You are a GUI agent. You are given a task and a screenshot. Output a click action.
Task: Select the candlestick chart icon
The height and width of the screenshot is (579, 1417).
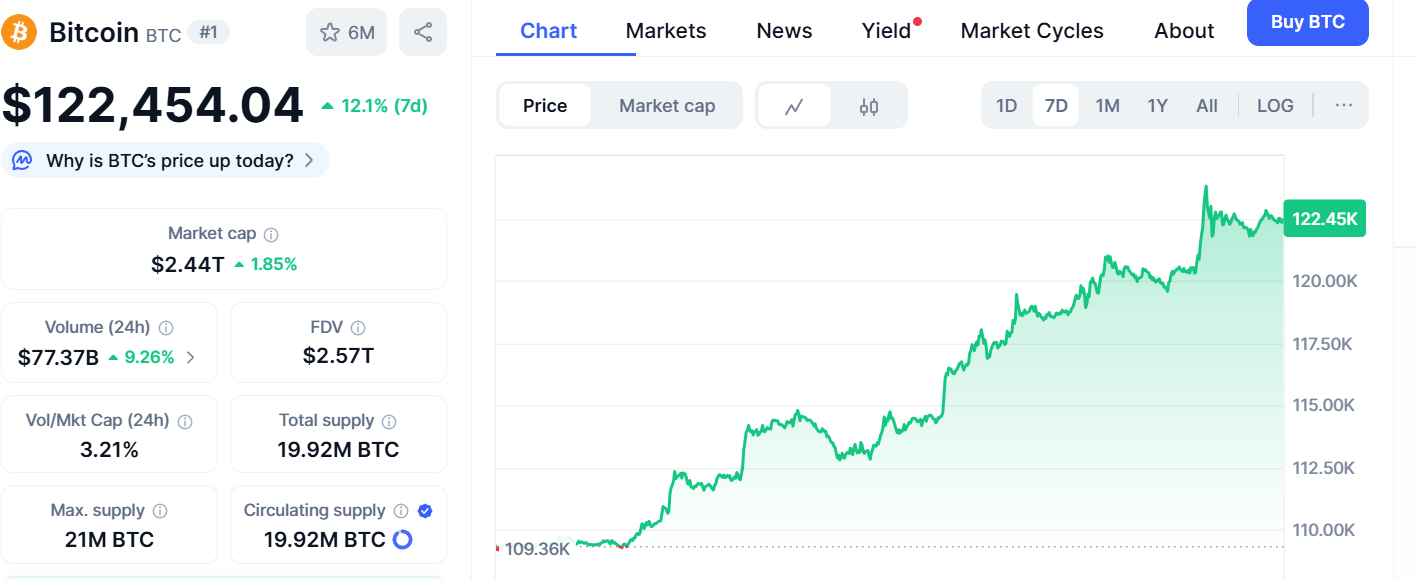[x=868, y=104]
